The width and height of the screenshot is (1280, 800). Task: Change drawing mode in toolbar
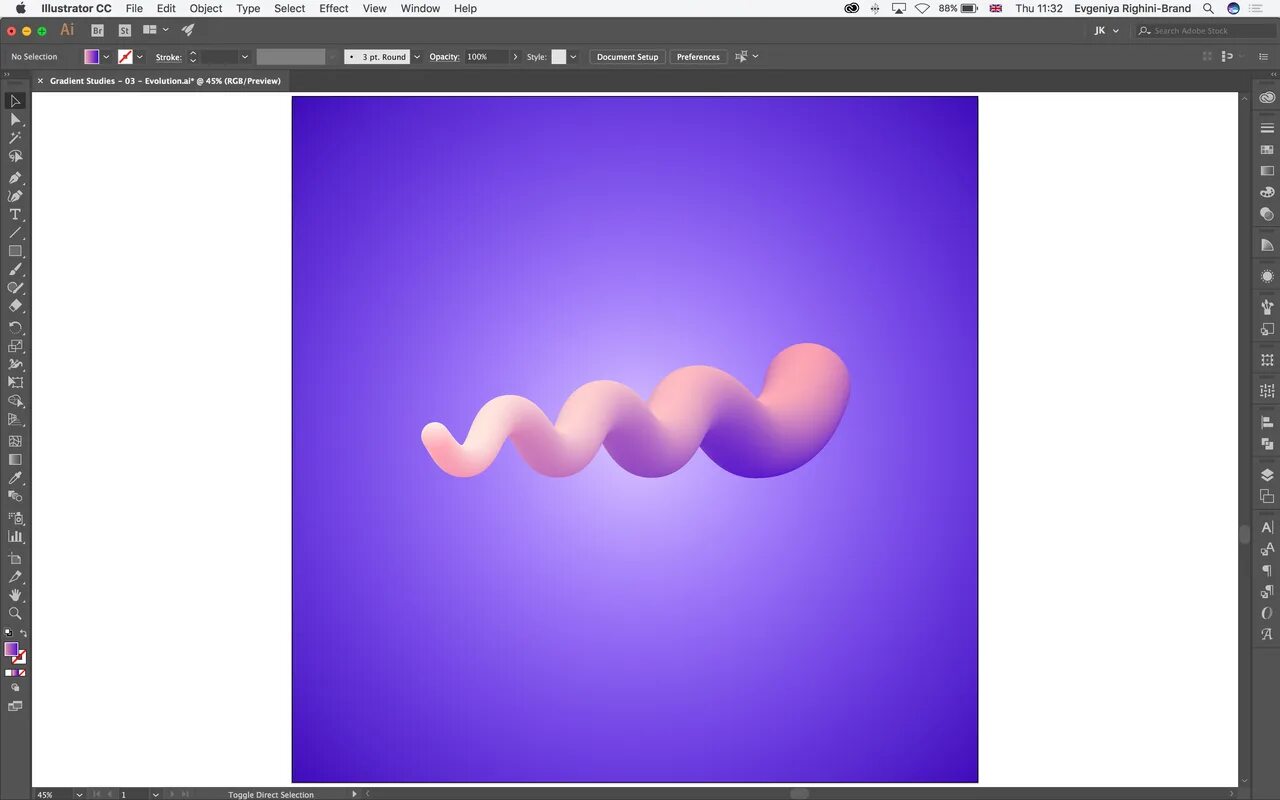[x=15, y=688]
